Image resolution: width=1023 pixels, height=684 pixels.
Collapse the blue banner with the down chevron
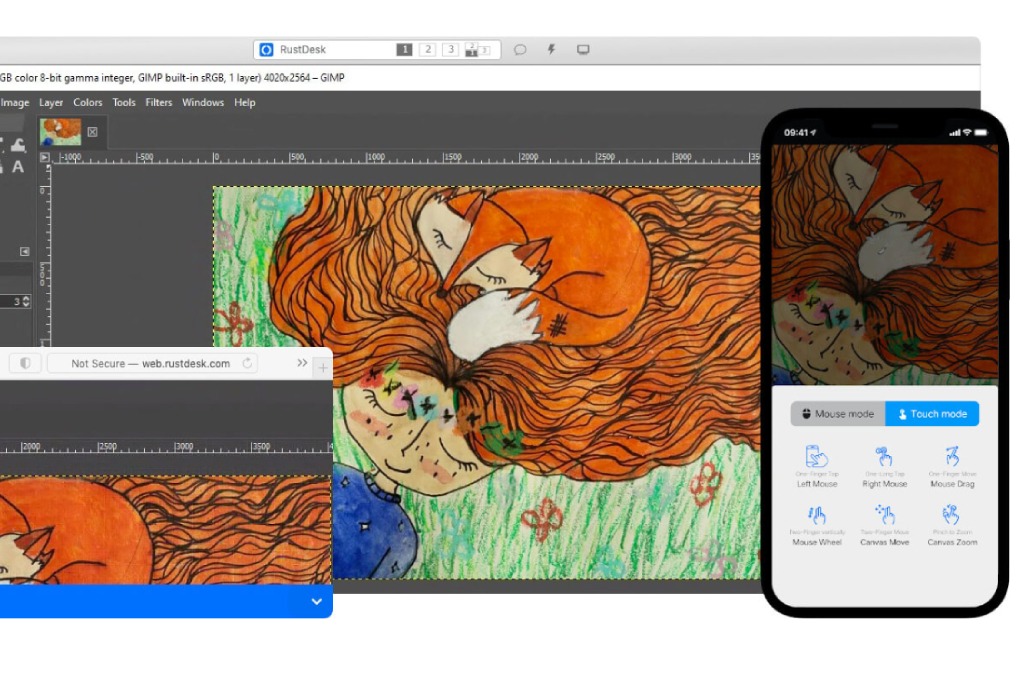point(316,601)
